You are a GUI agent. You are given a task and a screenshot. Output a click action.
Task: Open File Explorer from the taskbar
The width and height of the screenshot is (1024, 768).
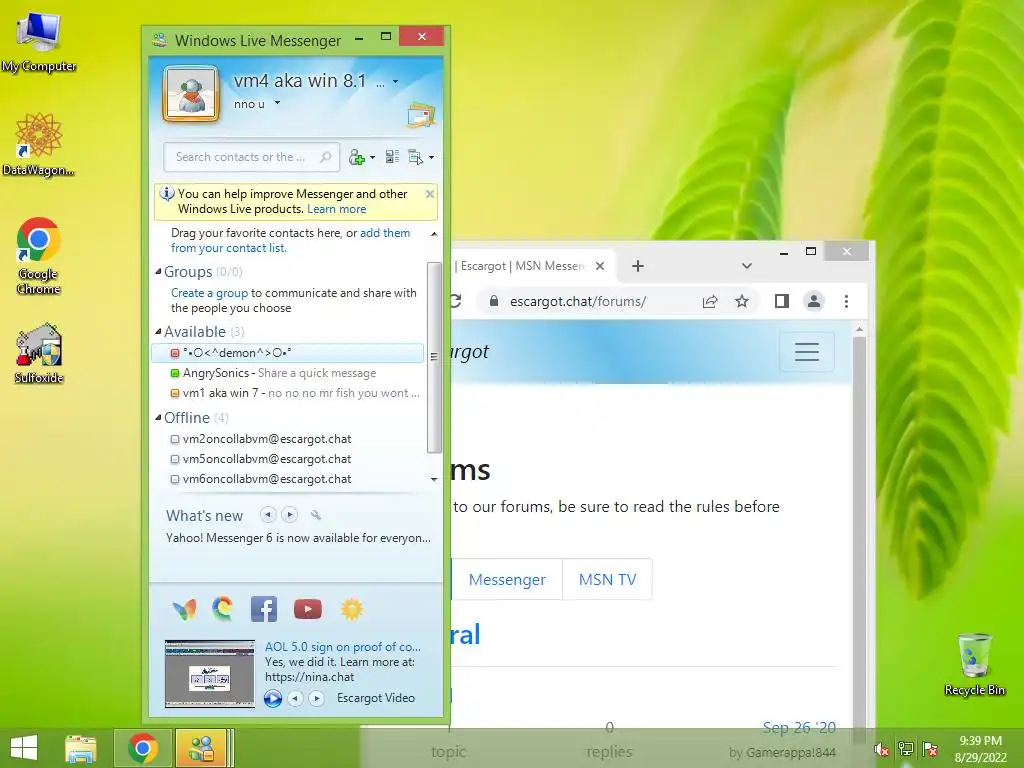[x=81, y=748]
